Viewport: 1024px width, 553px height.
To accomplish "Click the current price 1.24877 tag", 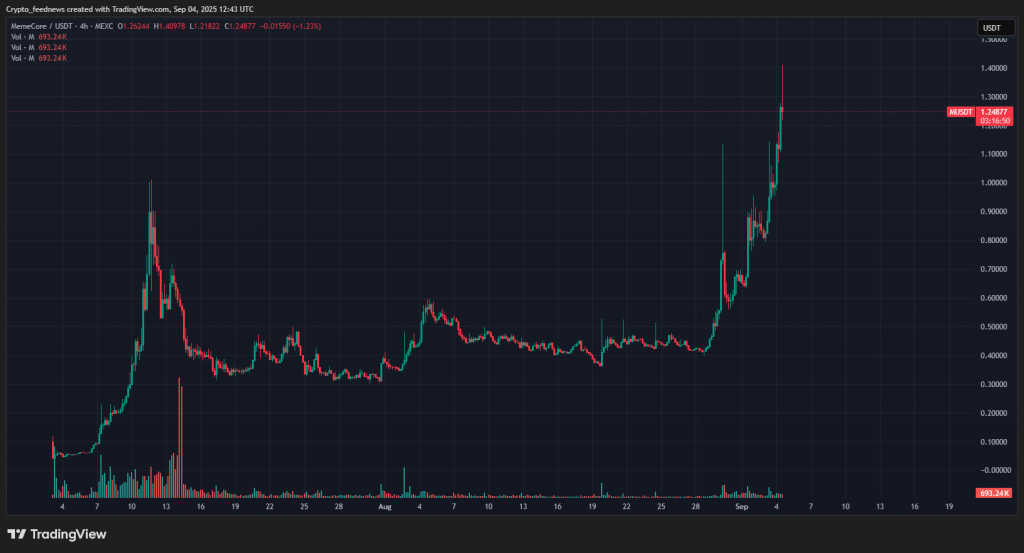I will 996,113.
